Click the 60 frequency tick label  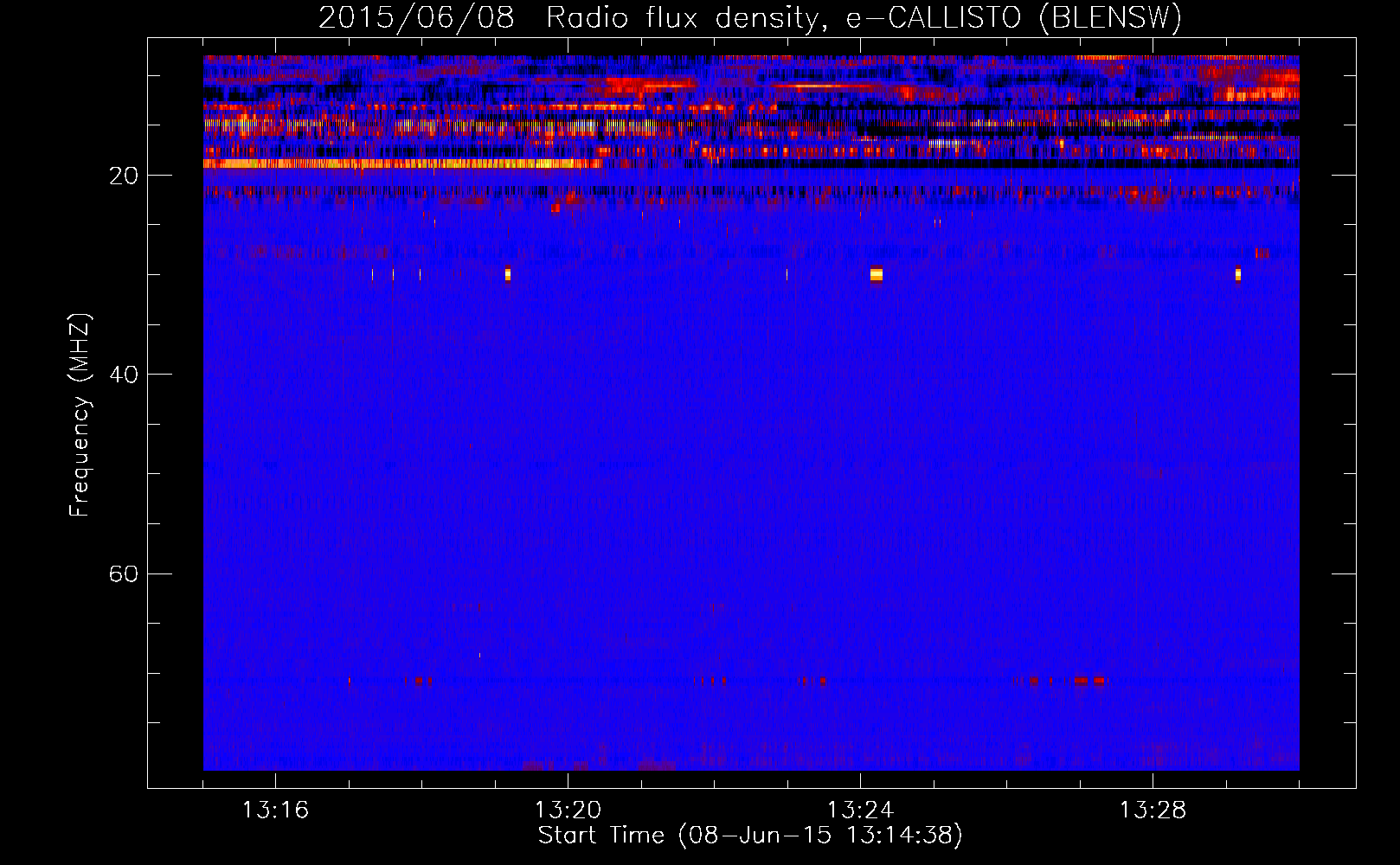[x=124, y=573]
